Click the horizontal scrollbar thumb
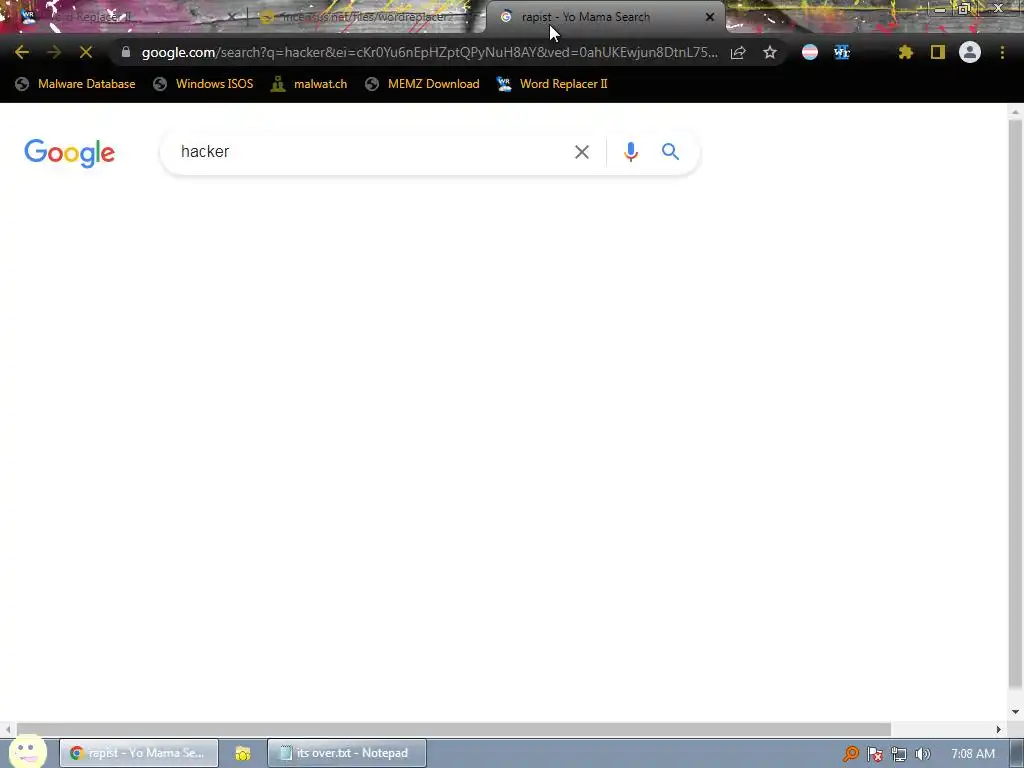The image size is (1024, 768). pos(454,729)
